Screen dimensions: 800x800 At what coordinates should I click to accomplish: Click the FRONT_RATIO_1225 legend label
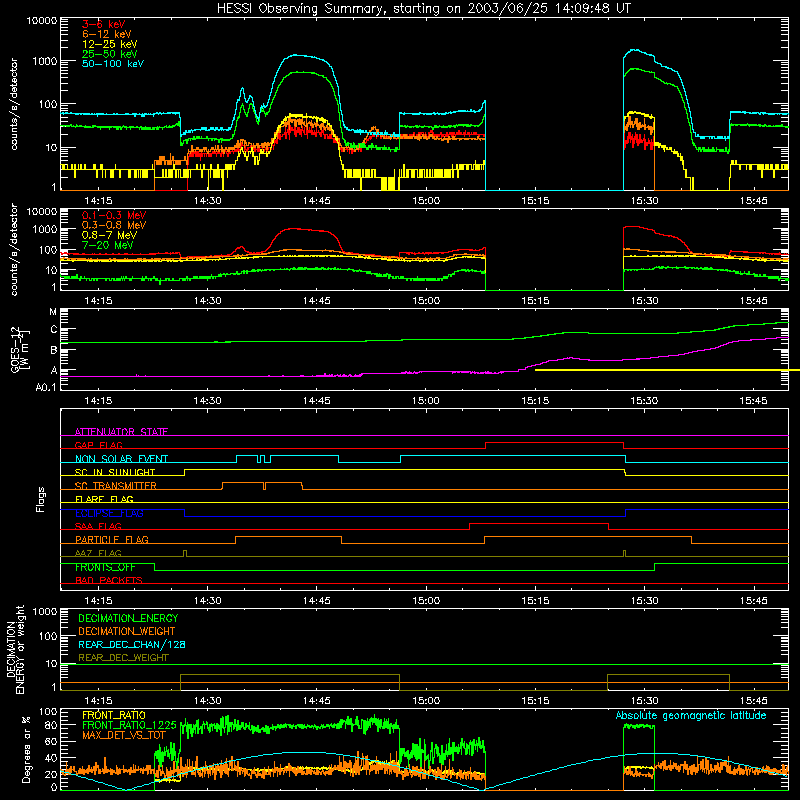(x=130, y=725)
